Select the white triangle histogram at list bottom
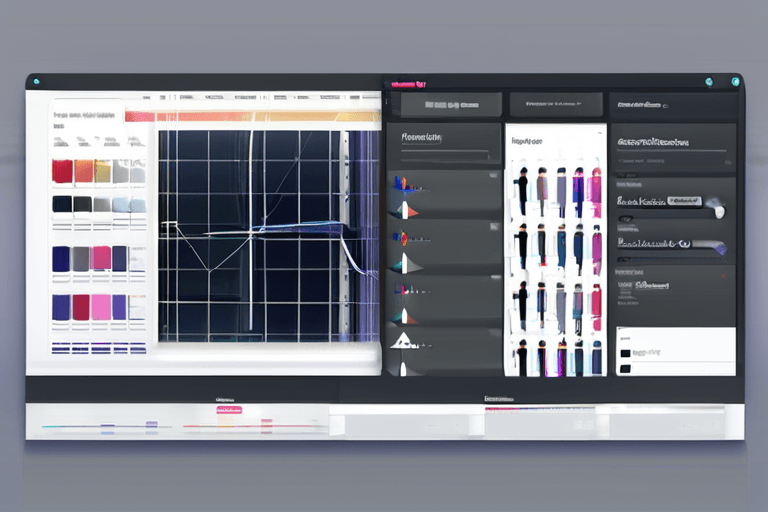 (403, 341)
